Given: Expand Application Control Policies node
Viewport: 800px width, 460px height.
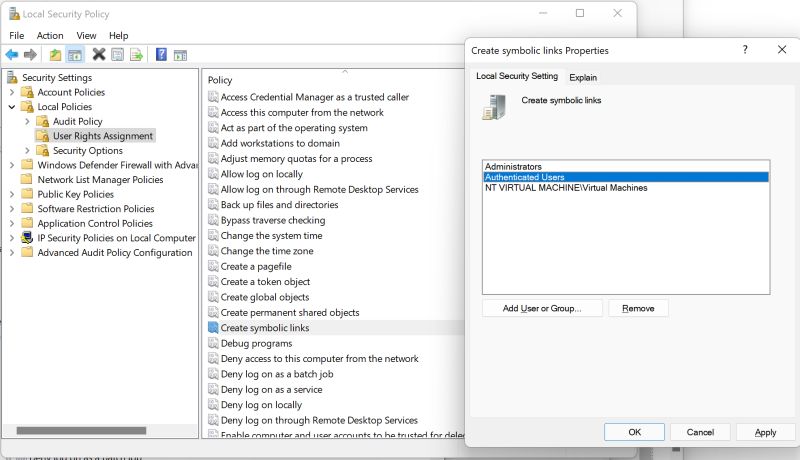Looking at the screenshot, I should (x=12, y=223).
